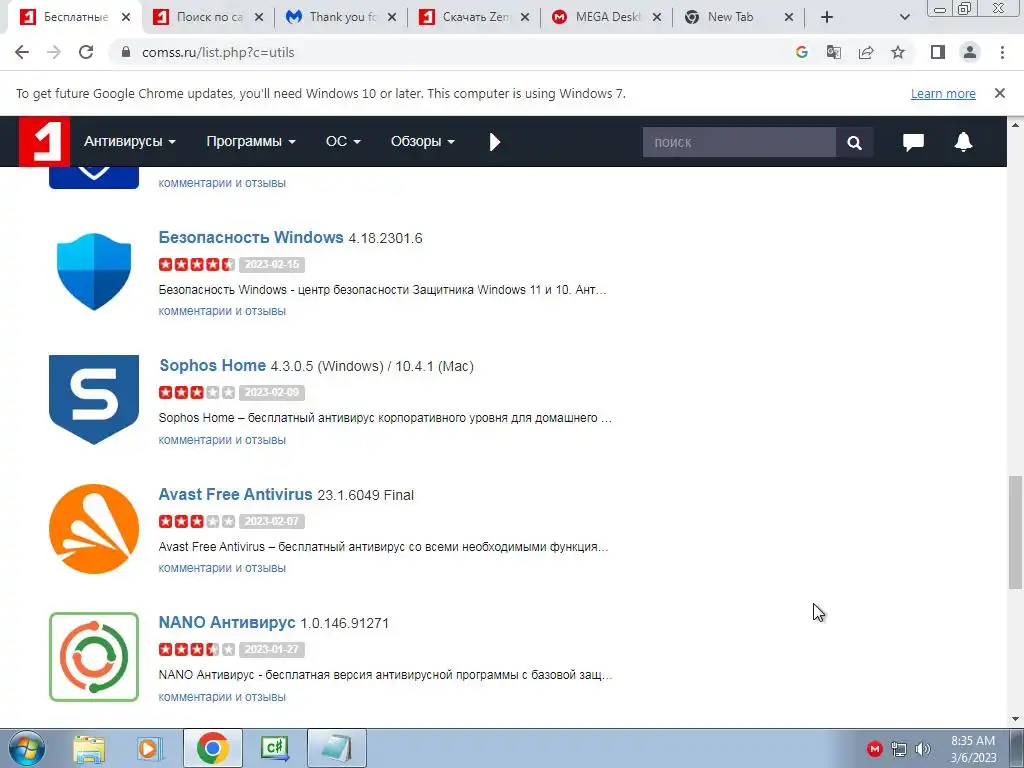Click Learn more link in update bar
The height and width of the screenshot is (768, 1024).
click(x=943, y=93)
